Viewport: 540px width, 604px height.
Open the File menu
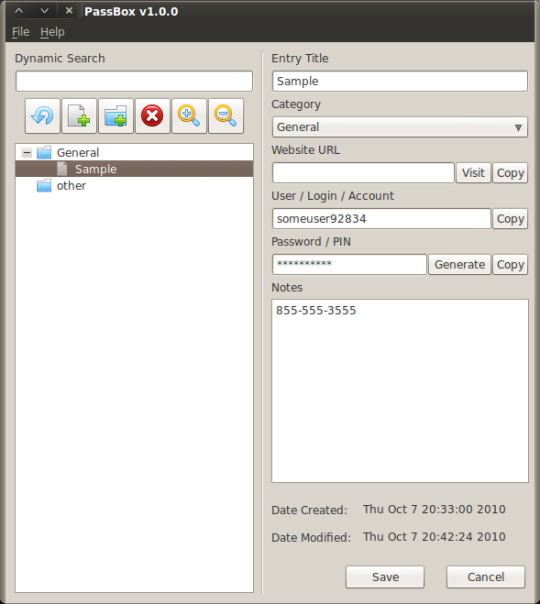20,32
